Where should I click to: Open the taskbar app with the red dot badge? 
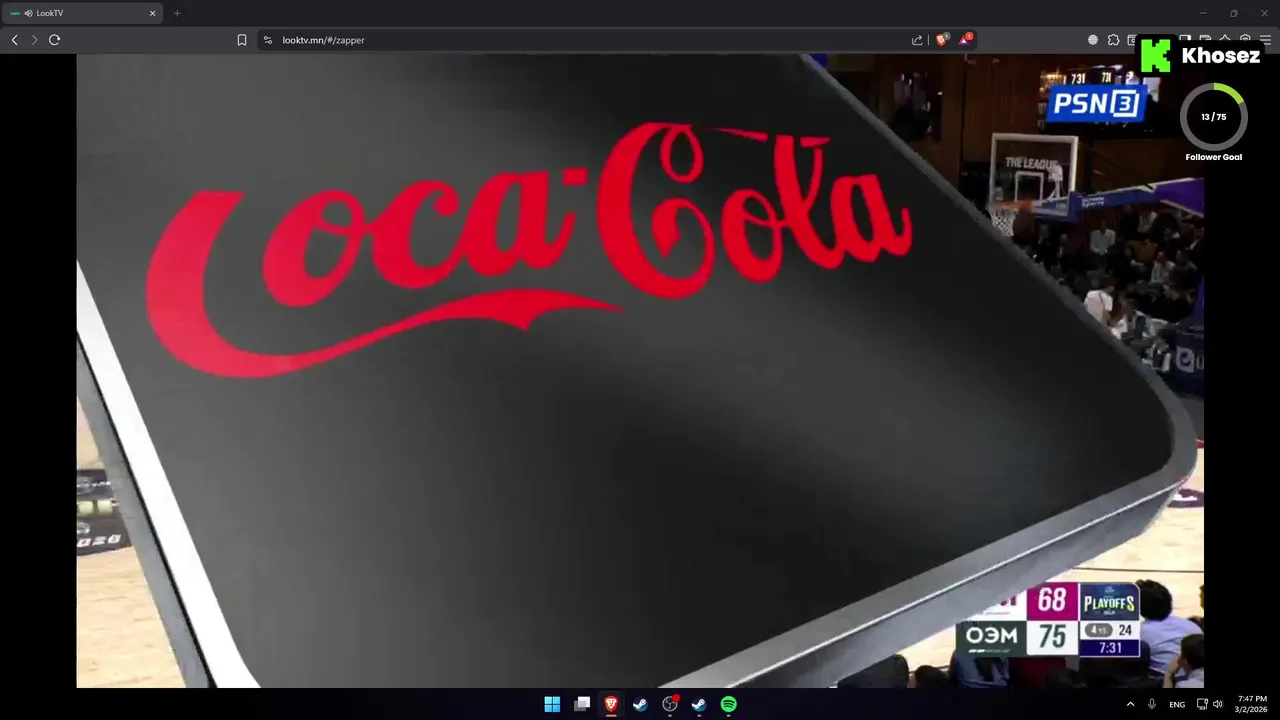coord(670,704)
